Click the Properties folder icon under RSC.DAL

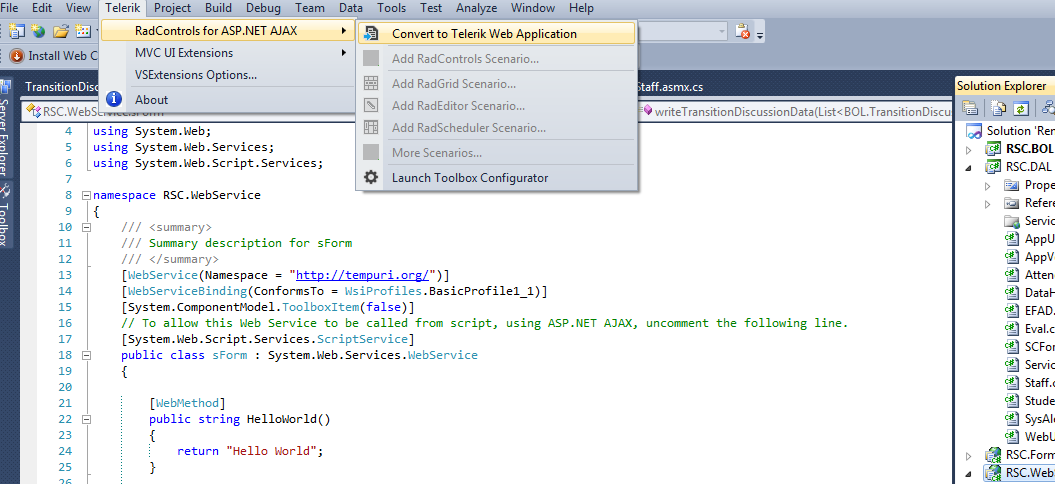[1011, 185]
